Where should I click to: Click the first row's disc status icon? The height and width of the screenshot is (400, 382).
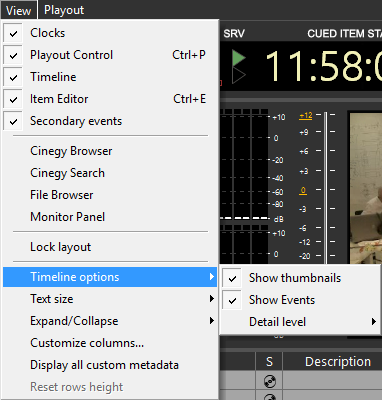click(x=269, y=381)
